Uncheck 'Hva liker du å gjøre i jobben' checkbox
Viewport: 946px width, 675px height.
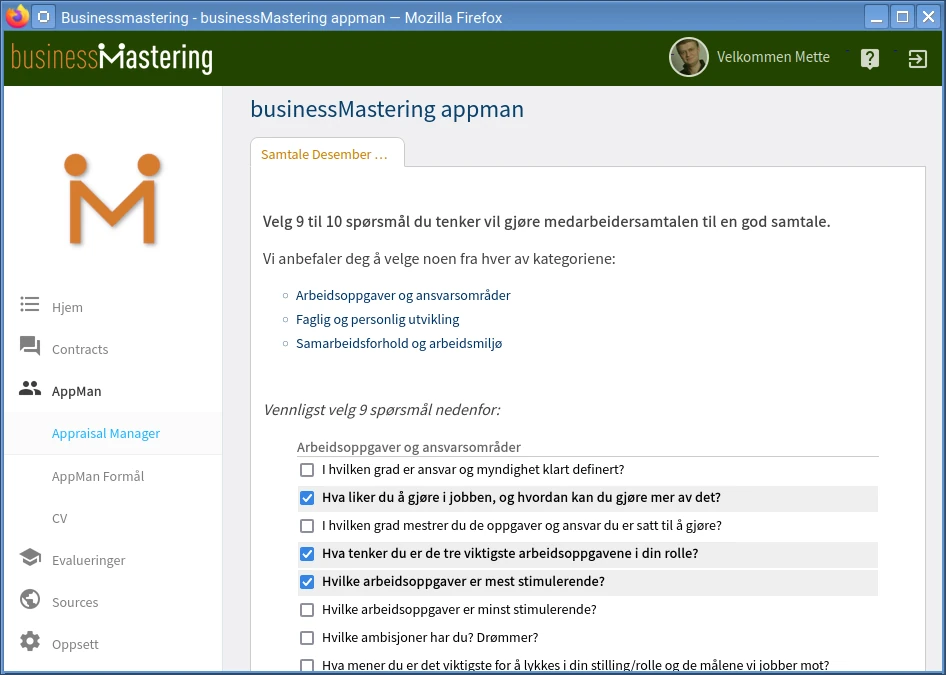pos(307,498)
